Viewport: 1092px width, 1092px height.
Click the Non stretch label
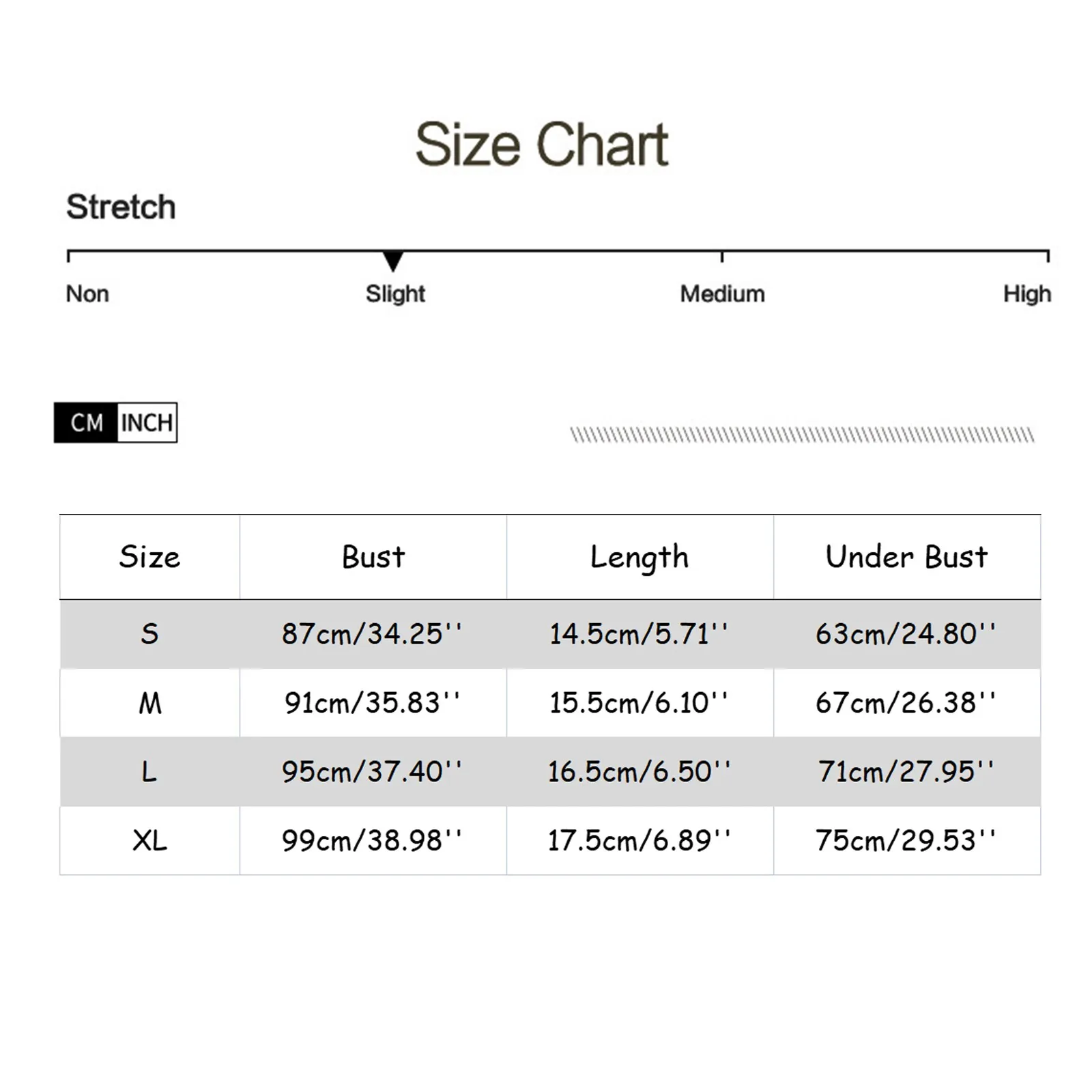pos(87,294)
